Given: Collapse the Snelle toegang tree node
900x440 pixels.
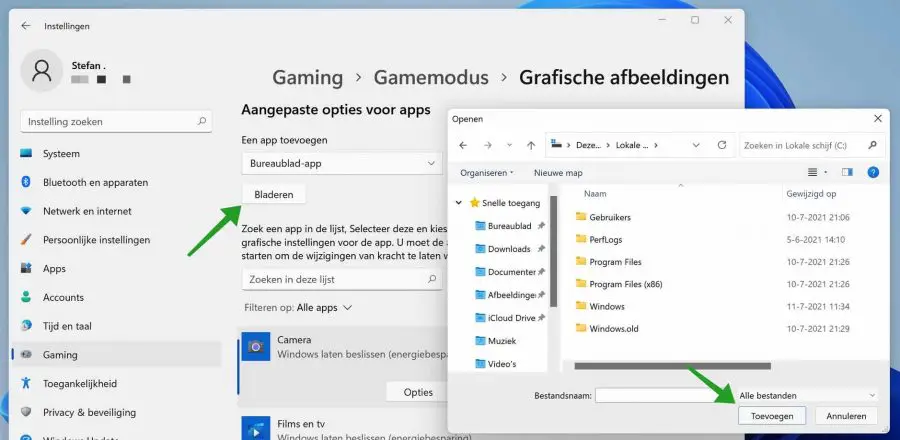Looking at the screenshot, I should click(x=459, y=203).
